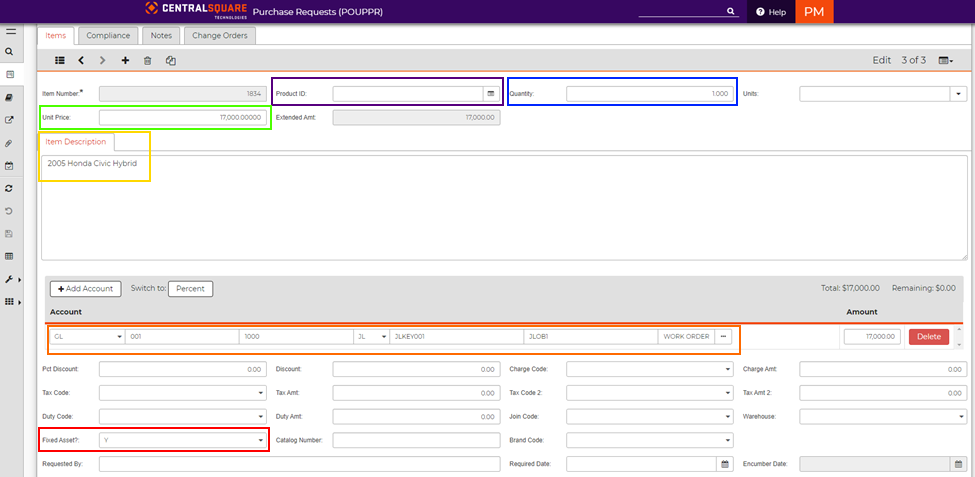
Task: Open Help in the top bar
Action: tap(771, 12)
